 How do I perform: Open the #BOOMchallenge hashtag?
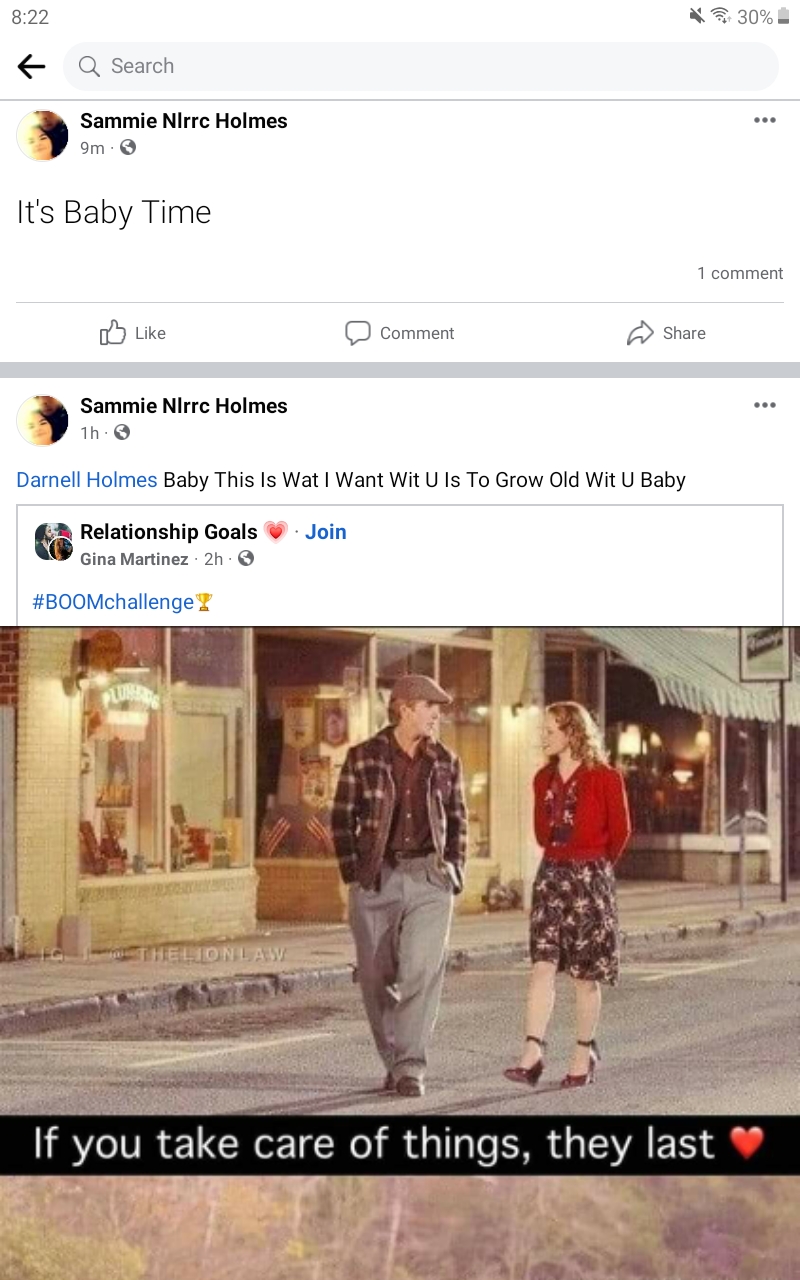[x=113, y=602]
